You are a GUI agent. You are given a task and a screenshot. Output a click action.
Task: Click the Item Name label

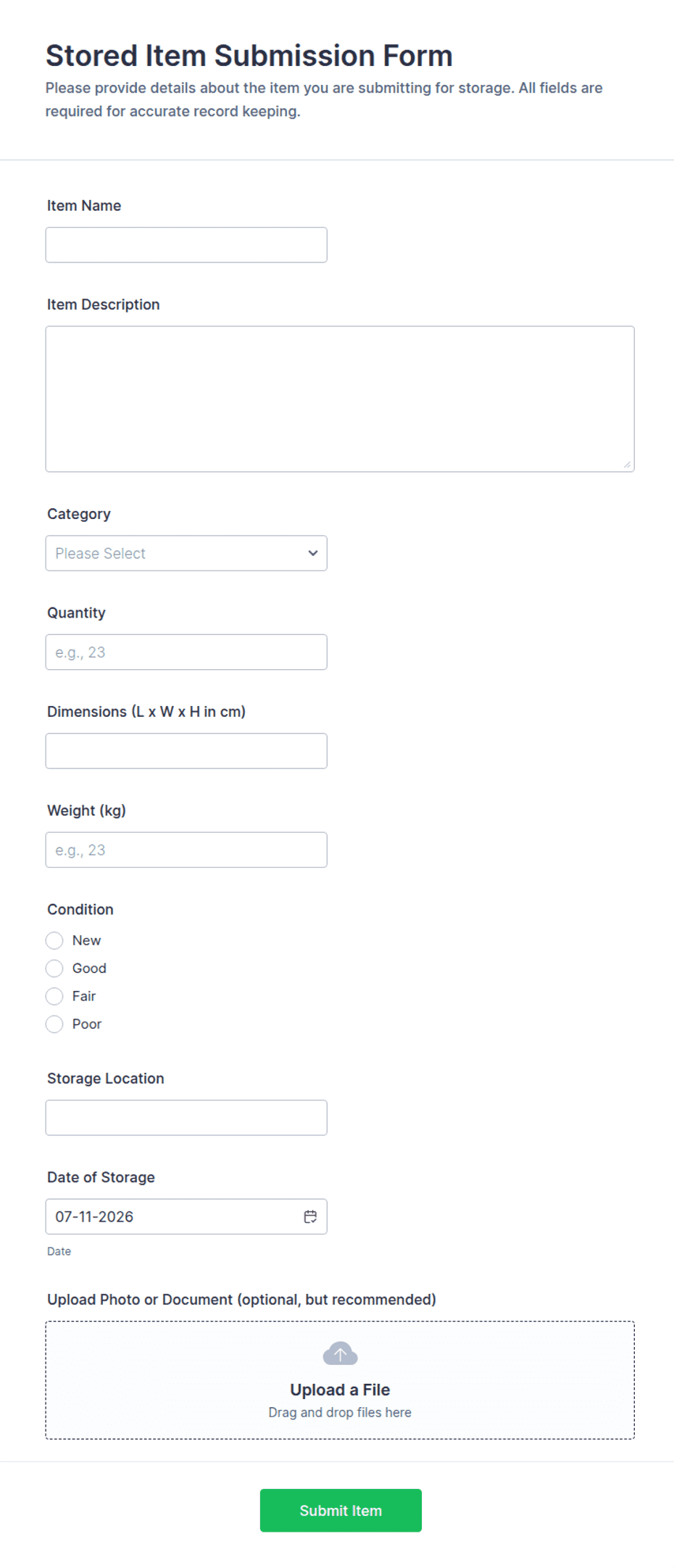point(84,206)
